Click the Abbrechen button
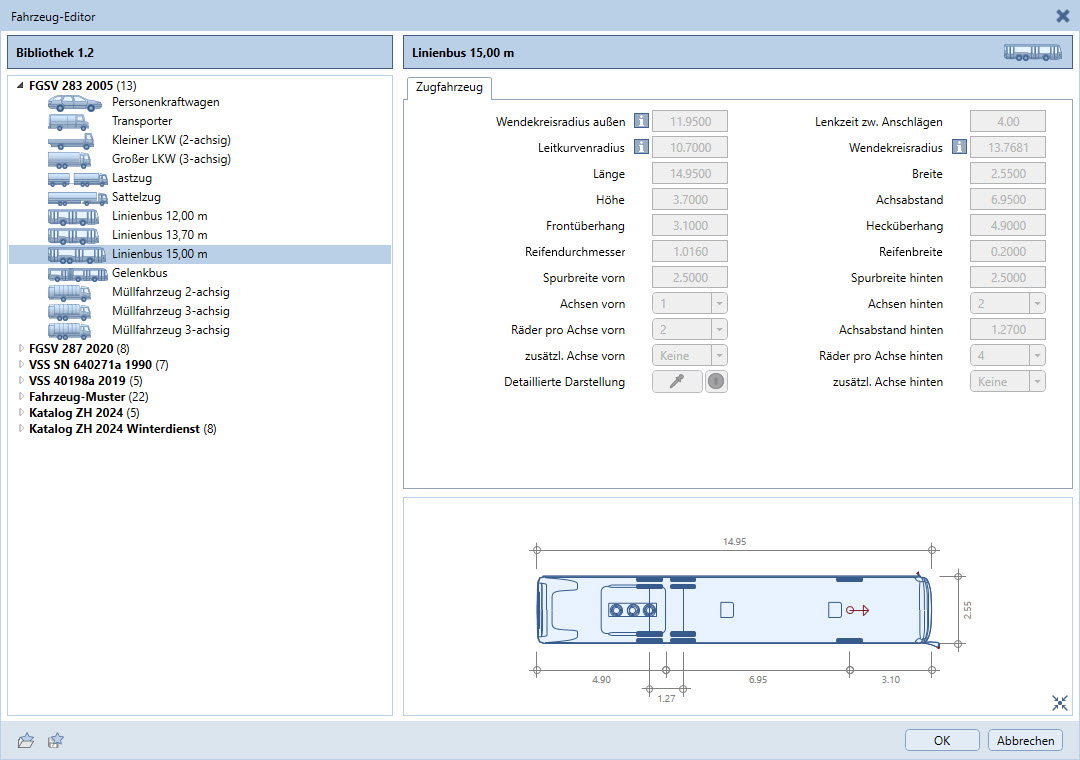Image resolution: width=1080 pixels, height=760 pixels. coord(1025,741)
